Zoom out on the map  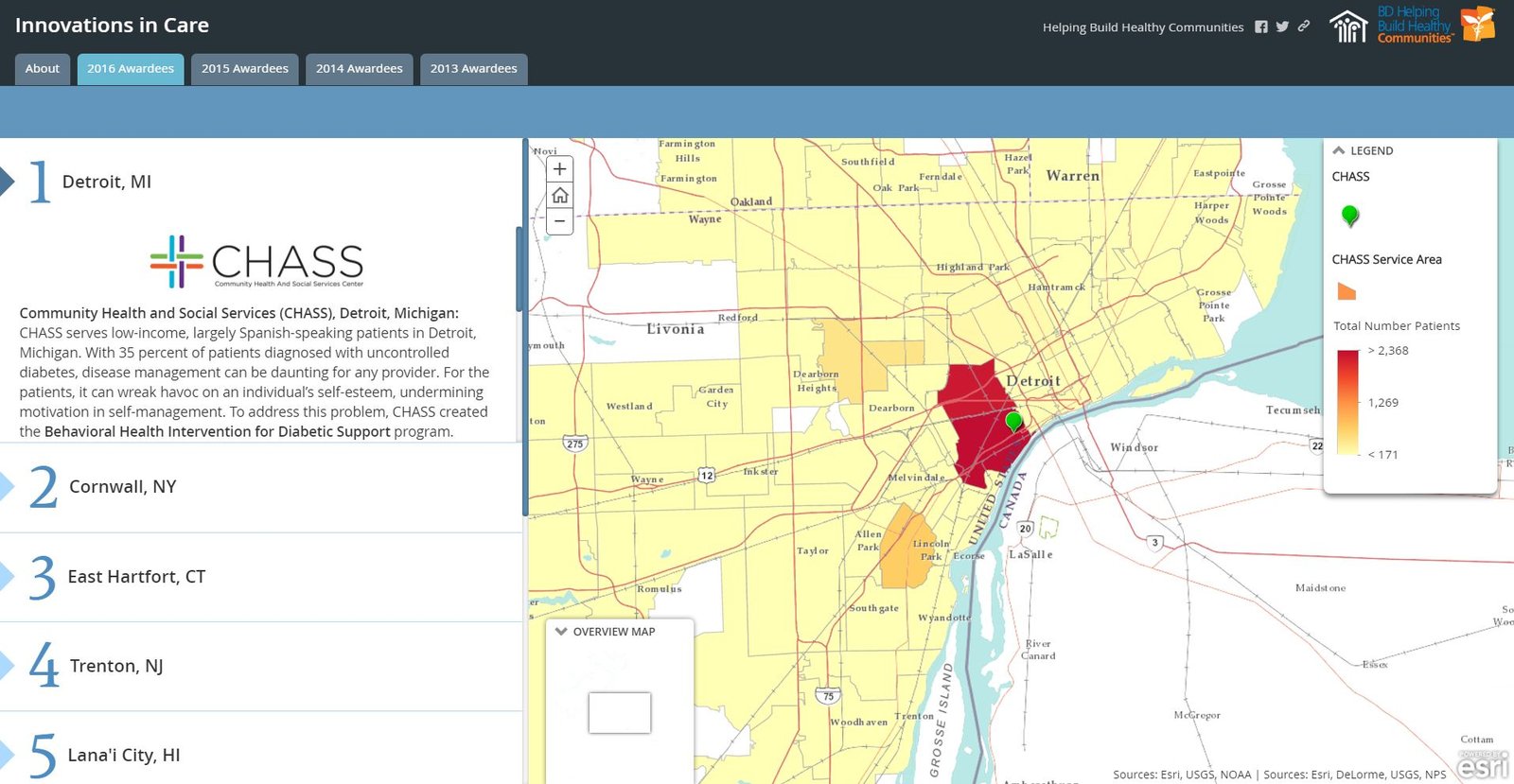[x=560, y=221]
